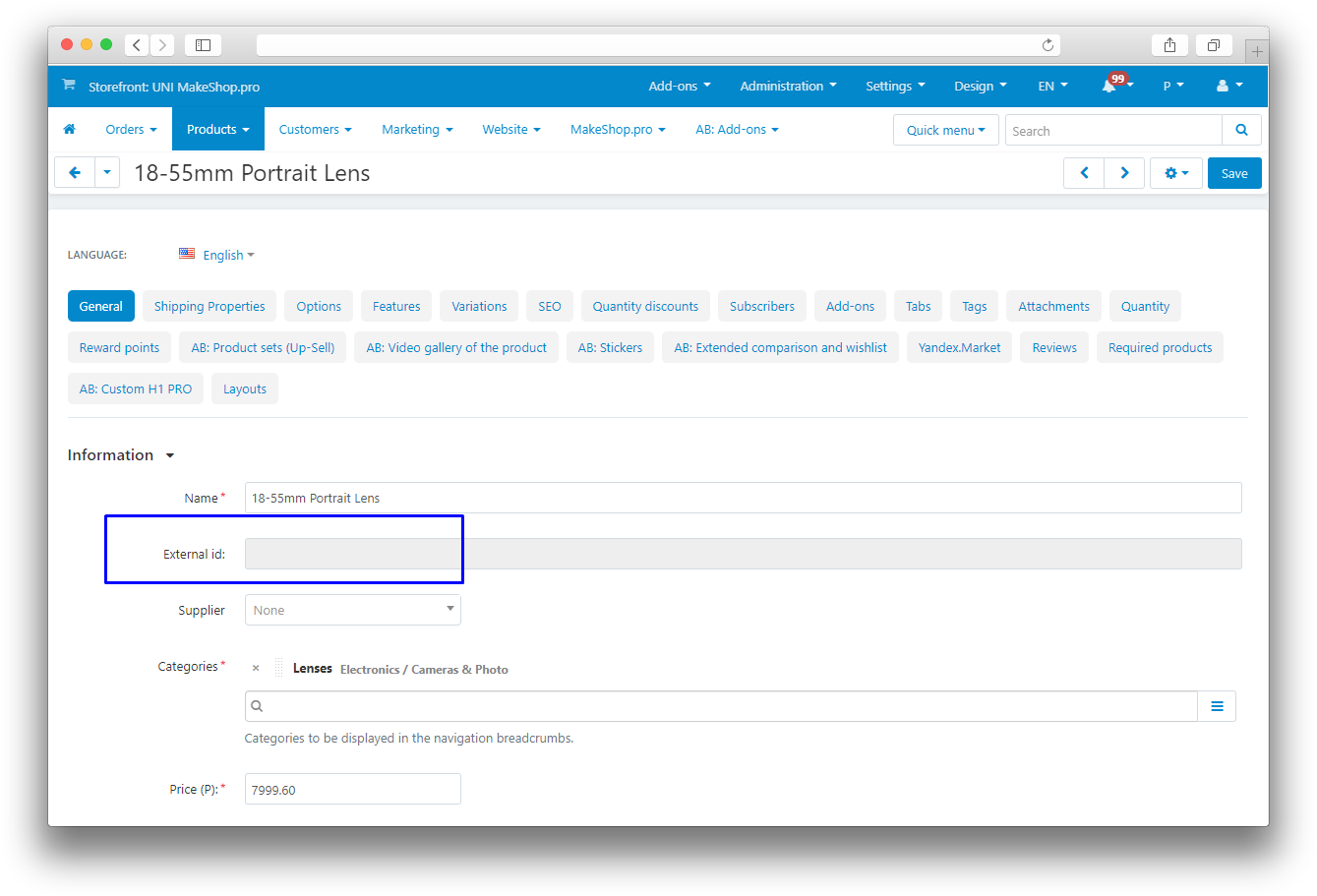Go to next product with right chevron

1124,173
